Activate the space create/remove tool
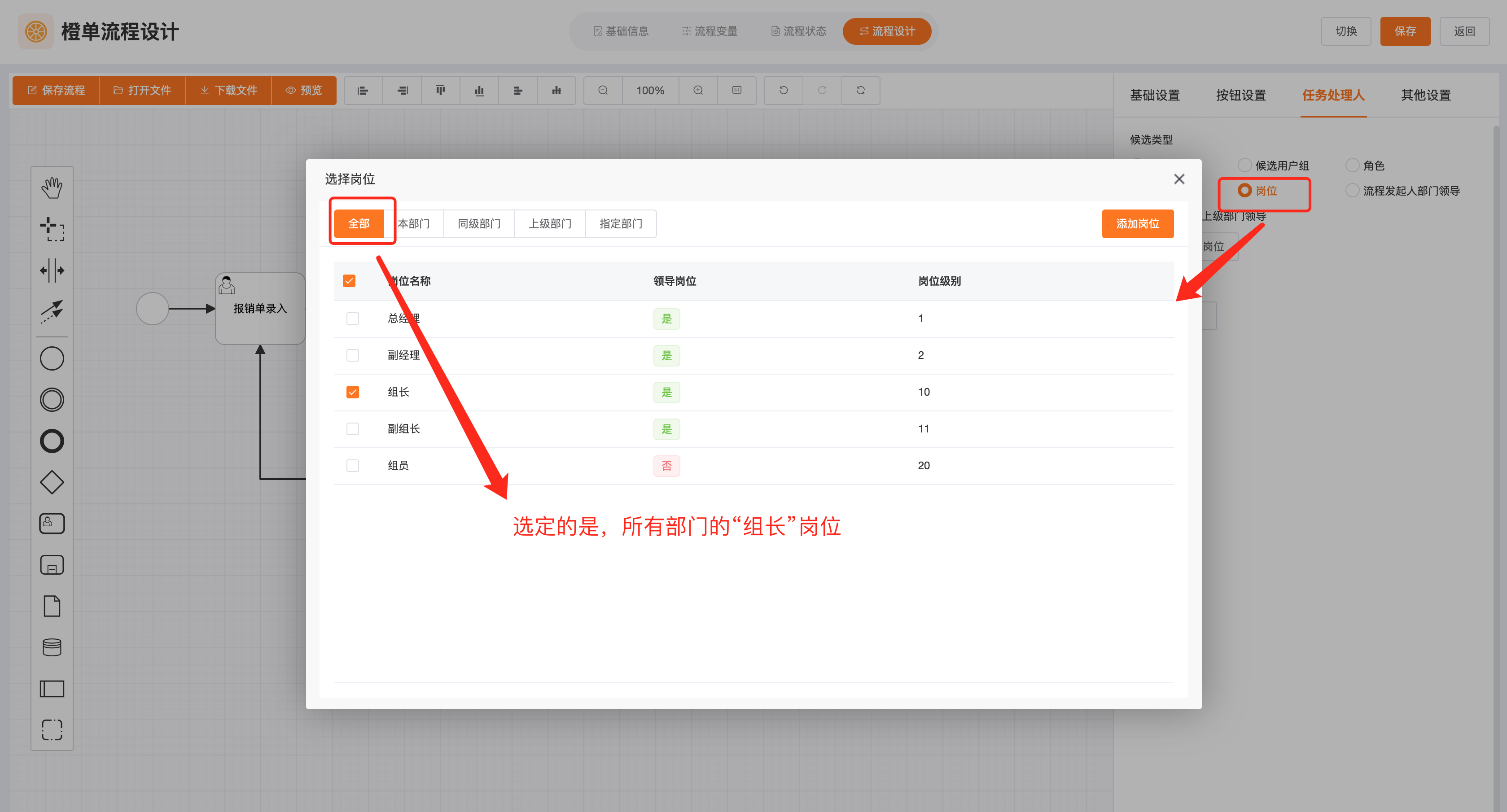This screenshot has width=1507, height=812. pos(52,270)
